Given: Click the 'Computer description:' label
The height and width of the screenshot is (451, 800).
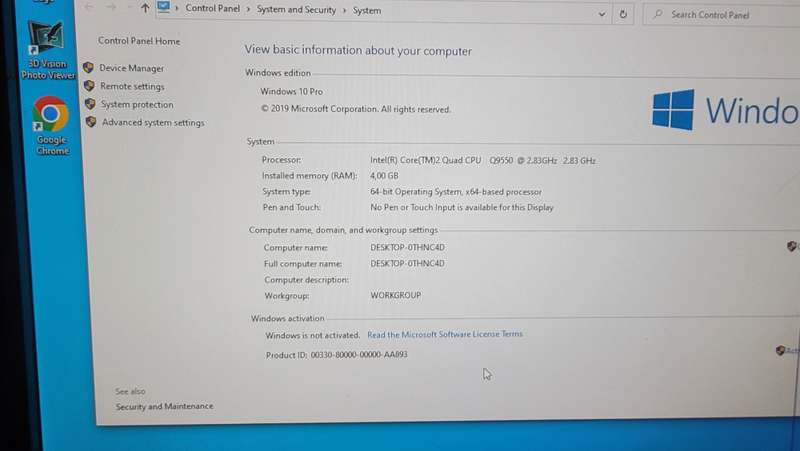Looking at the screenshot, I should point(307,280).
